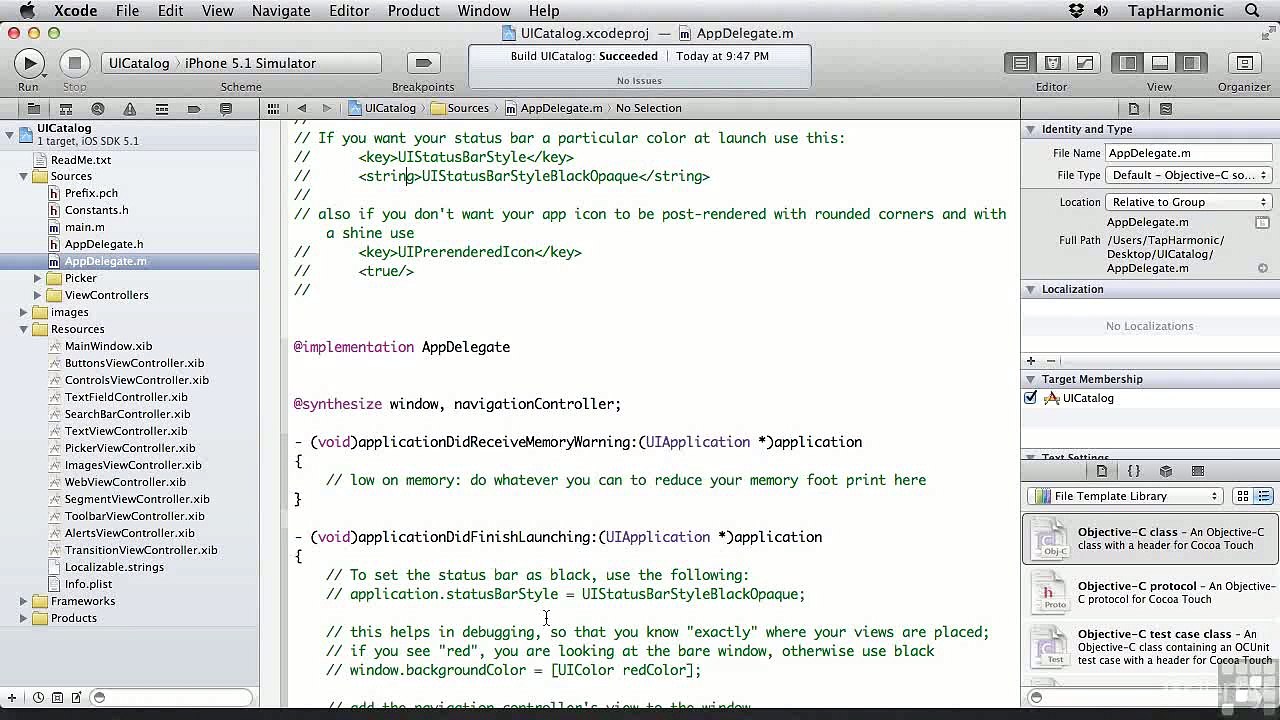Open the Product menu

413,11
